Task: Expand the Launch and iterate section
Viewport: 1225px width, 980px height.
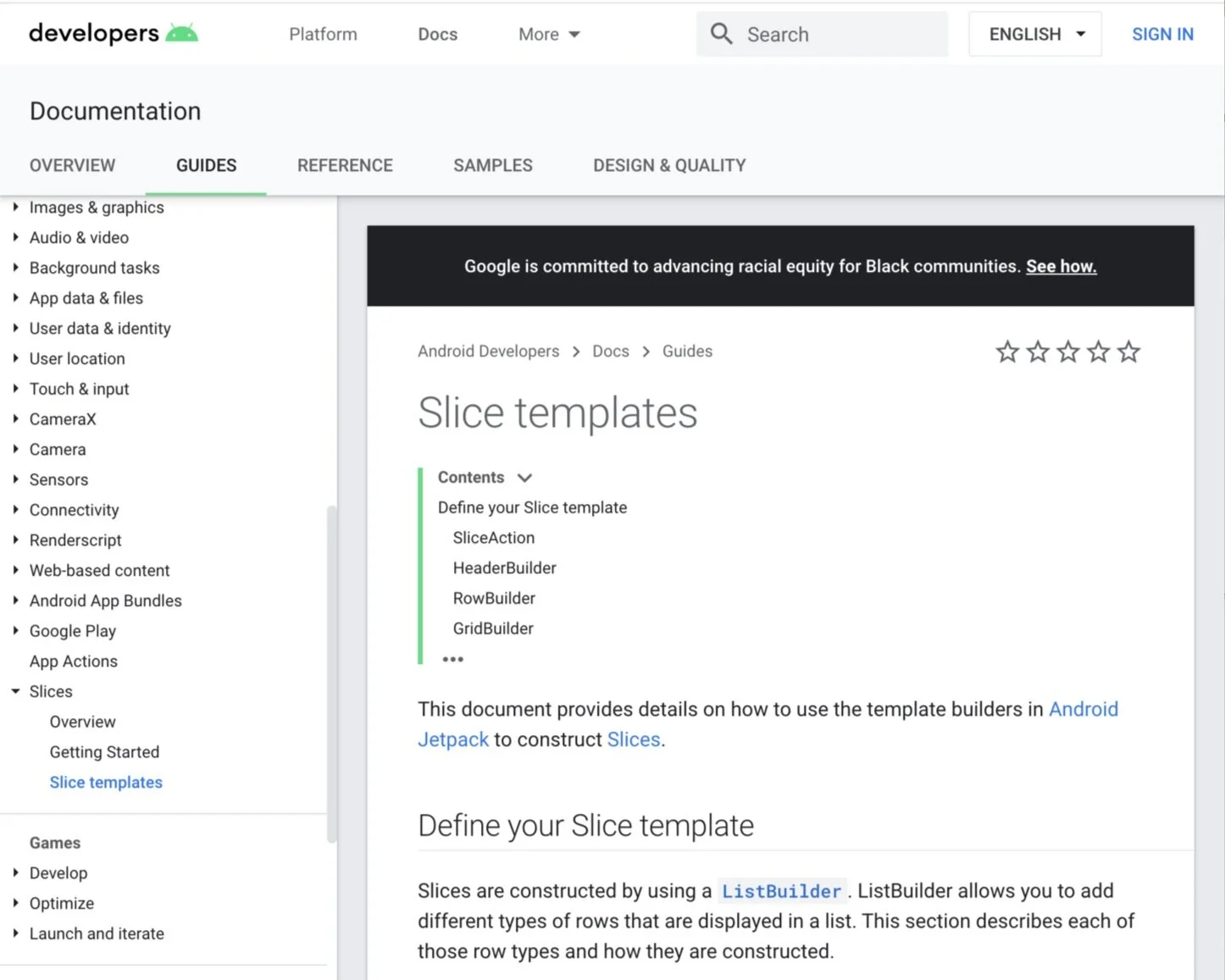Action: pos(15,933)
